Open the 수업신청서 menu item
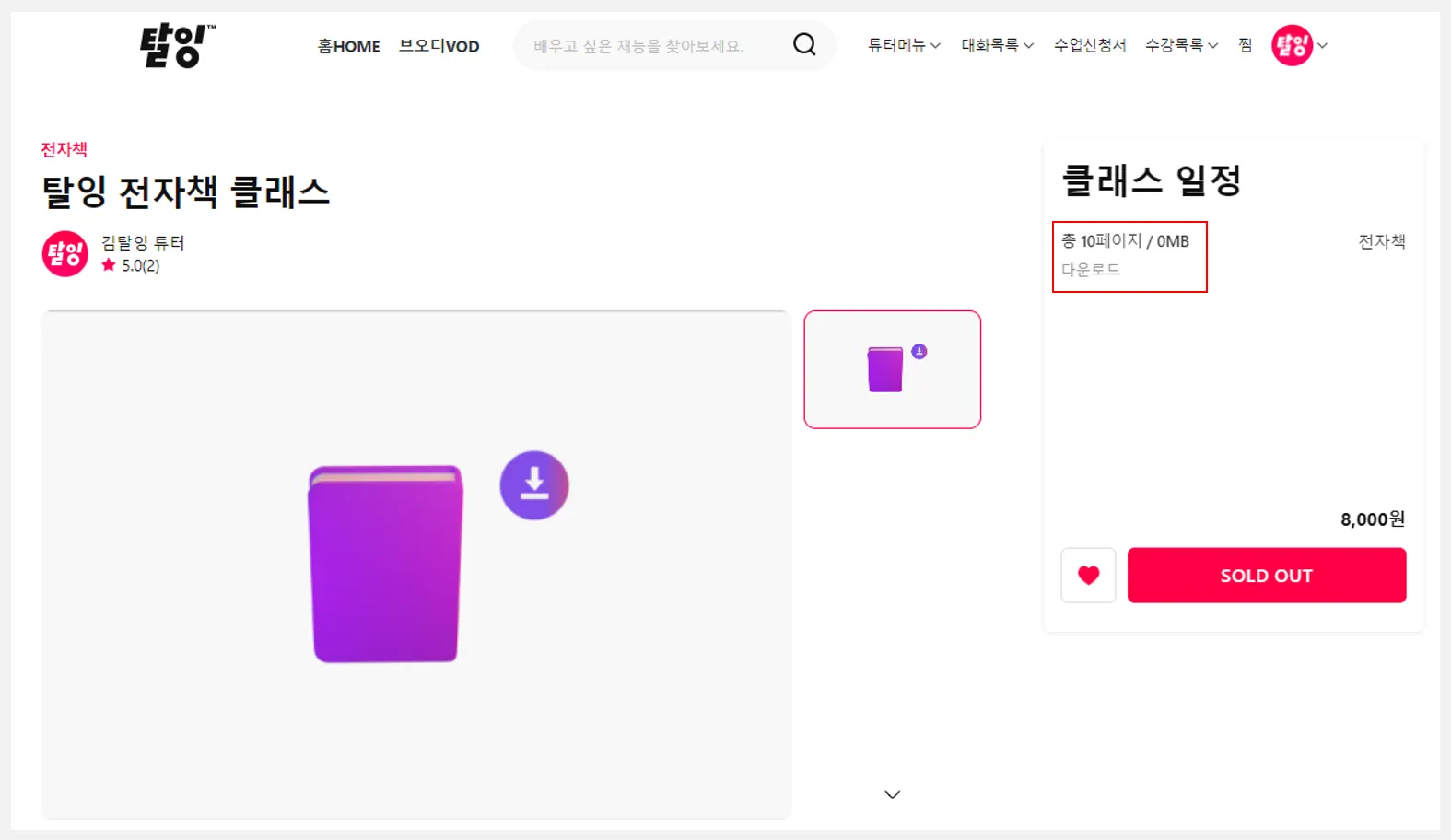This screenshot has width=1451, height=840. [1090, 45]
